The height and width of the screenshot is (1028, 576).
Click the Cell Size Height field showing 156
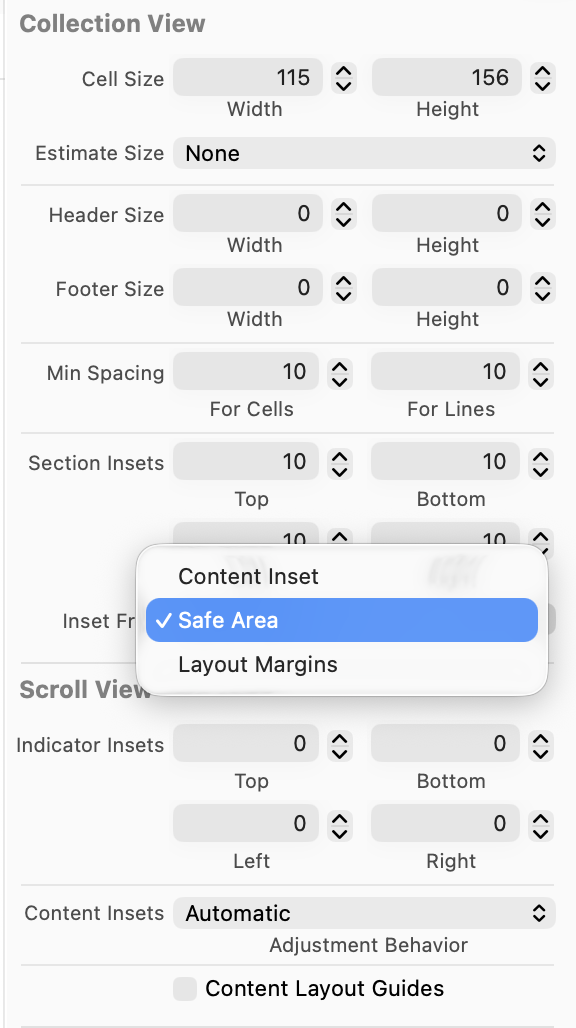(x=447, y=78)
